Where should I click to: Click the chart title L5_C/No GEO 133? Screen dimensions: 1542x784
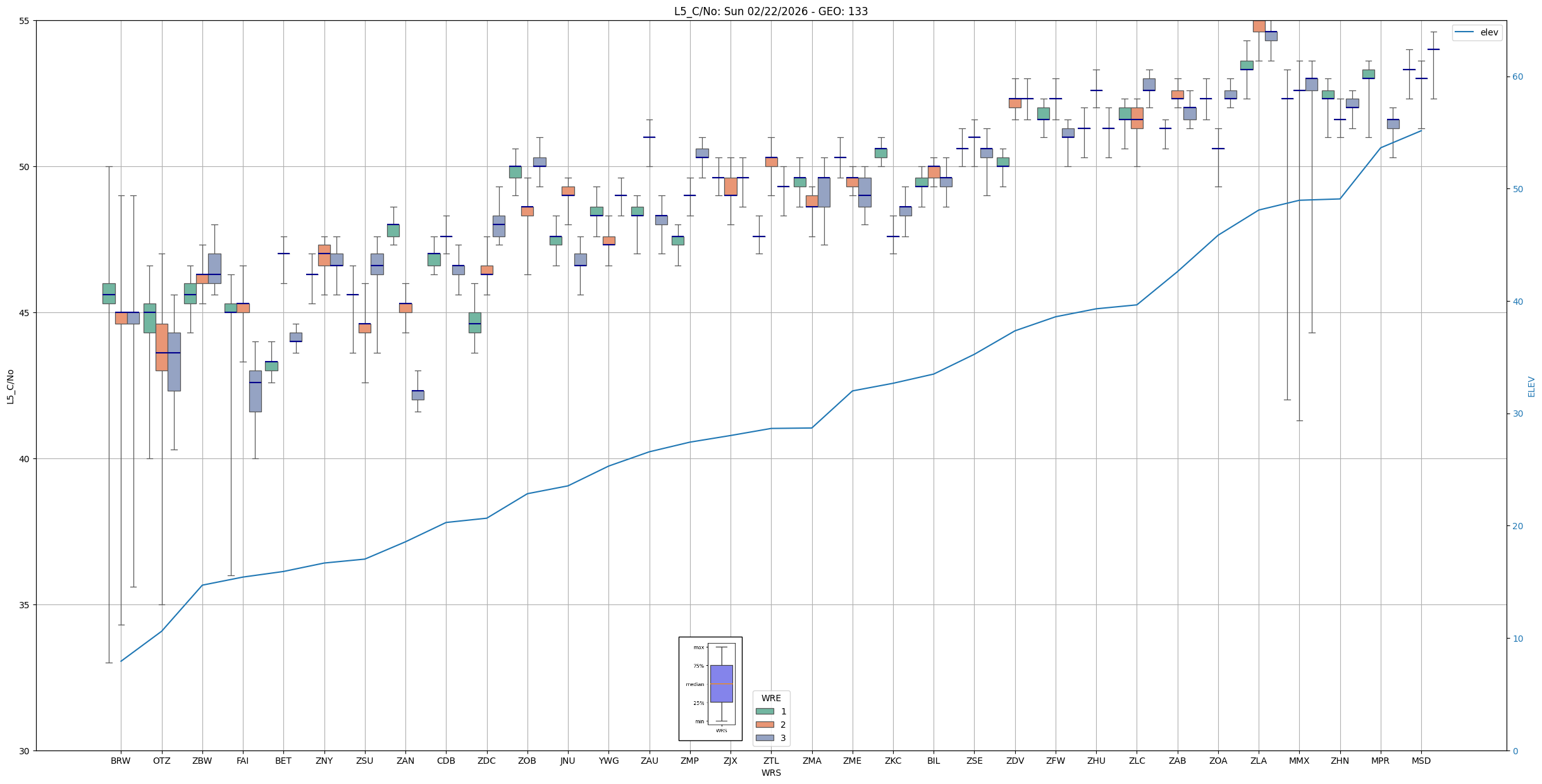pos(770,11)
